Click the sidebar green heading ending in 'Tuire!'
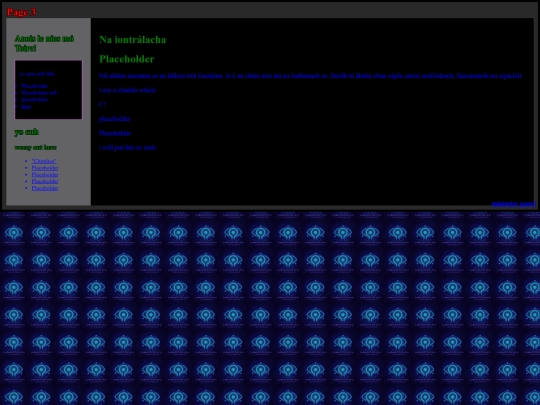This screenshot has width=540, height=405. 44,43
